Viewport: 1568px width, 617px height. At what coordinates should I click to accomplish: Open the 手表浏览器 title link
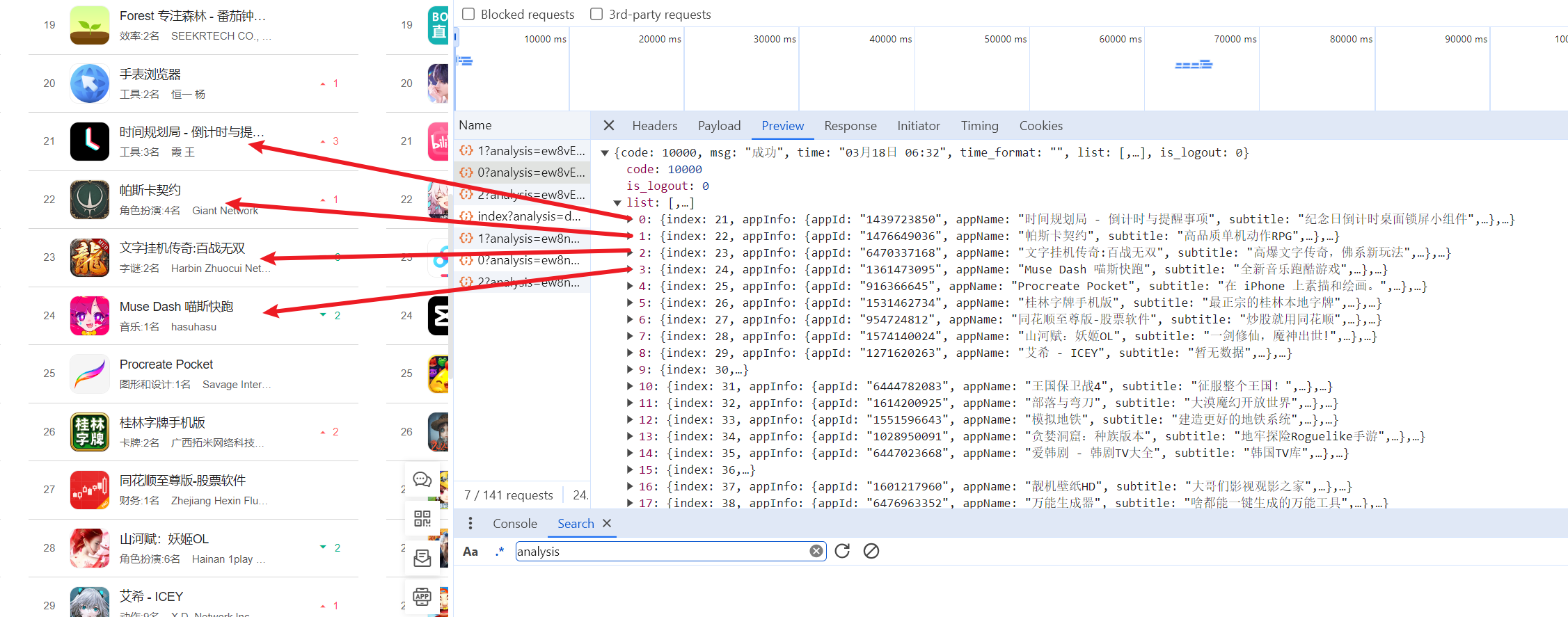point(150,74)
